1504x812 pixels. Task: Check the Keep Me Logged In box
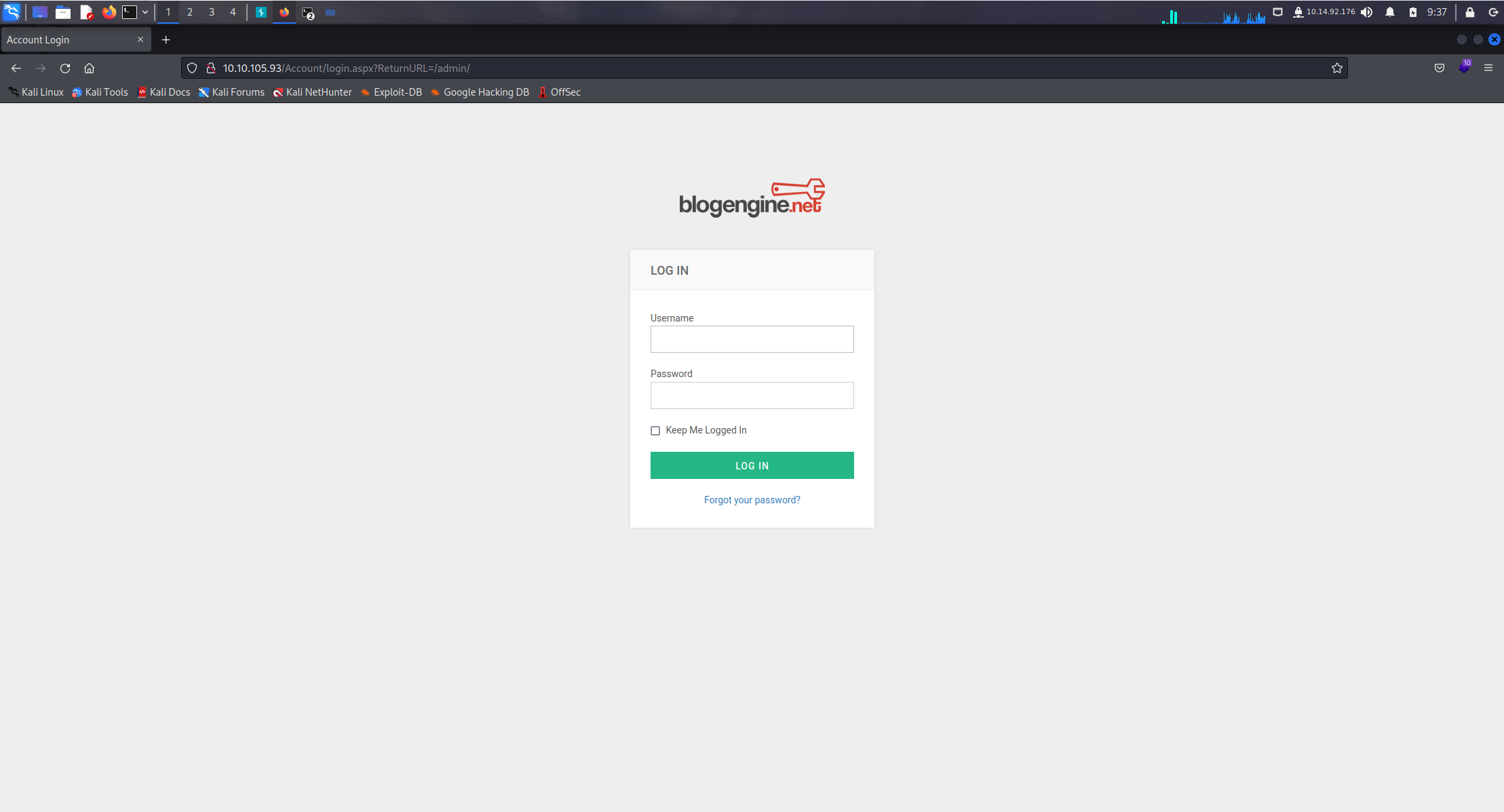(655, 431)
